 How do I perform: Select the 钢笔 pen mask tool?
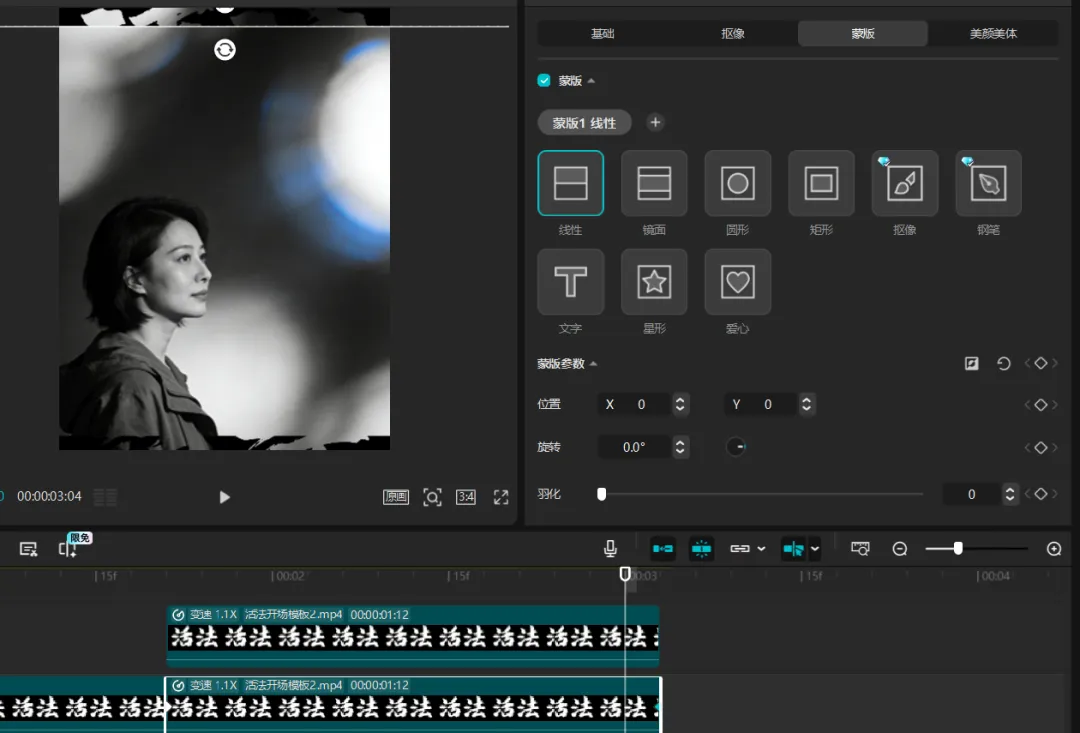(x=988, y=183)
